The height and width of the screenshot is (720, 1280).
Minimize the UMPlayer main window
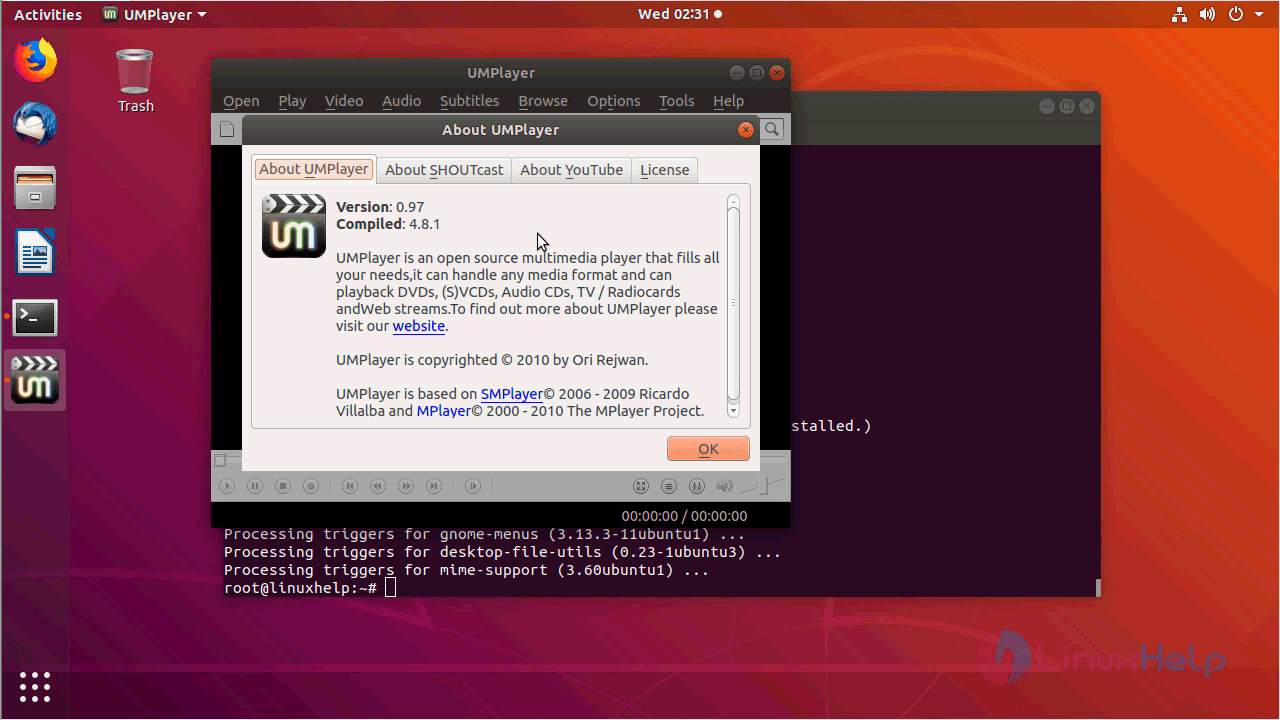pos(737,73)
